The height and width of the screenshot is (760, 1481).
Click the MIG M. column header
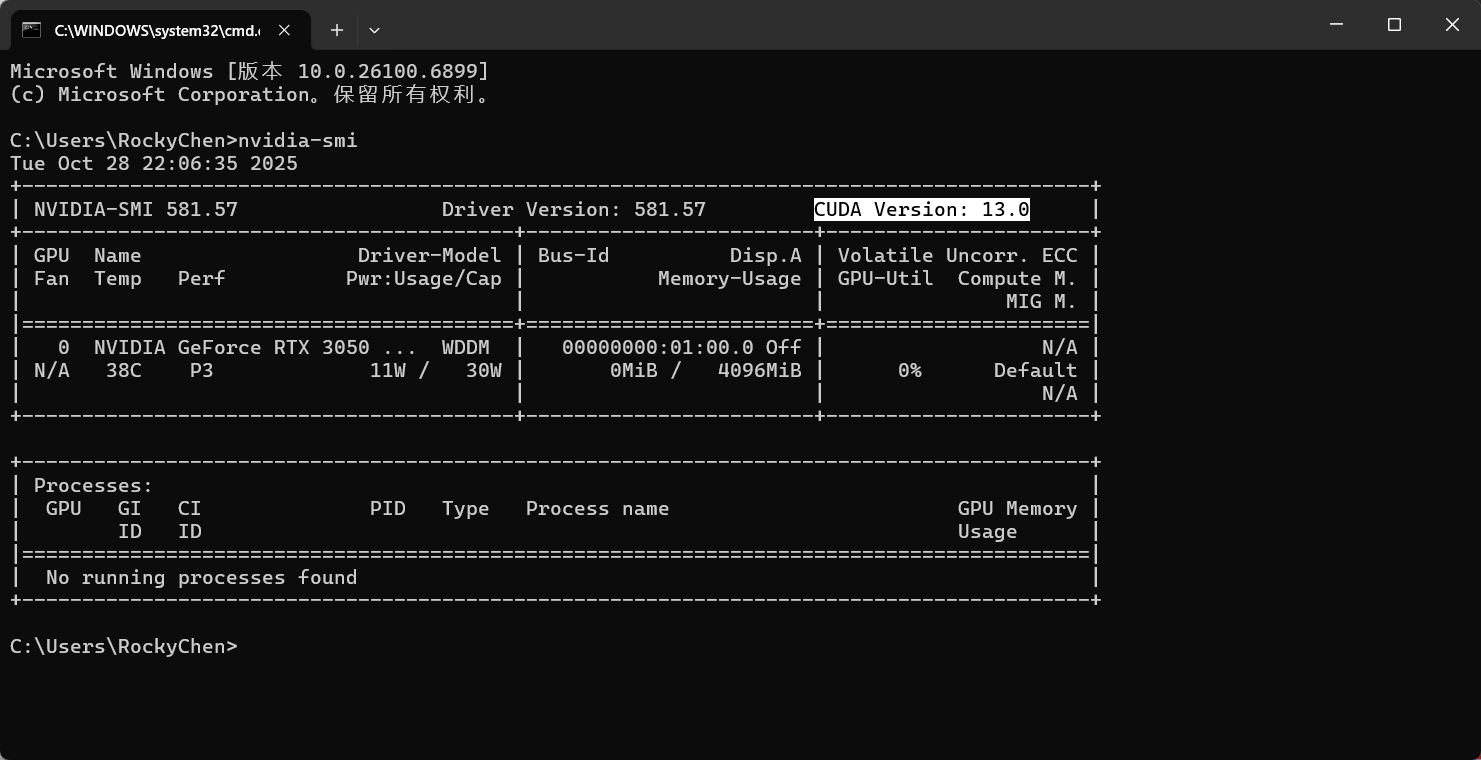[1042, 302]
